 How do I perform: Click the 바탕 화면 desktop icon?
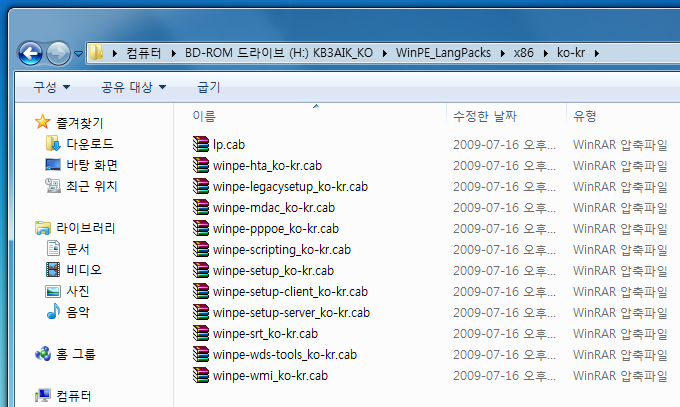click(53, 164)
